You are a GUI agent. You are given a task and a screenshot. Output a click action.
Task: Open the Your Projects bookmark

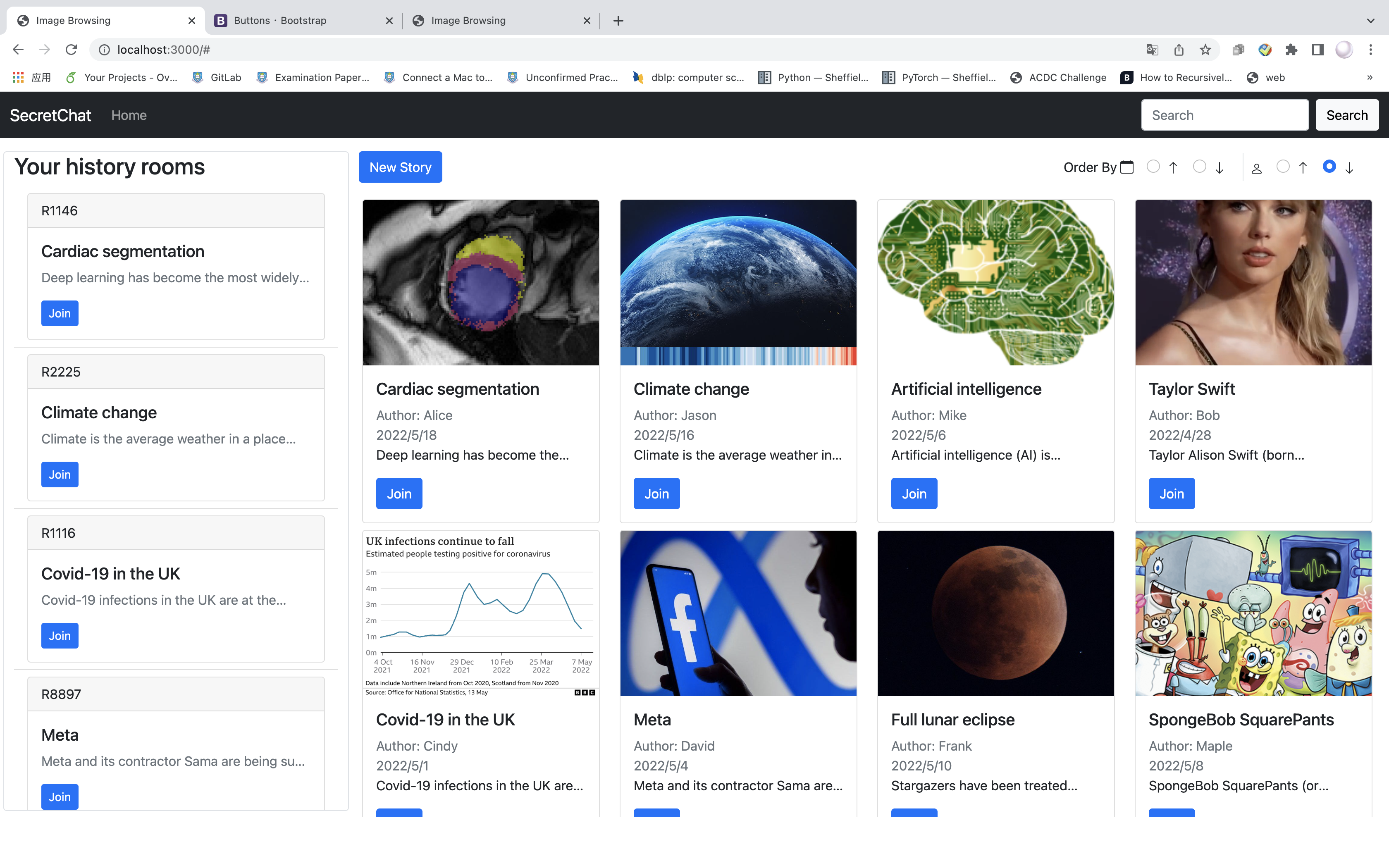point(121,78)
